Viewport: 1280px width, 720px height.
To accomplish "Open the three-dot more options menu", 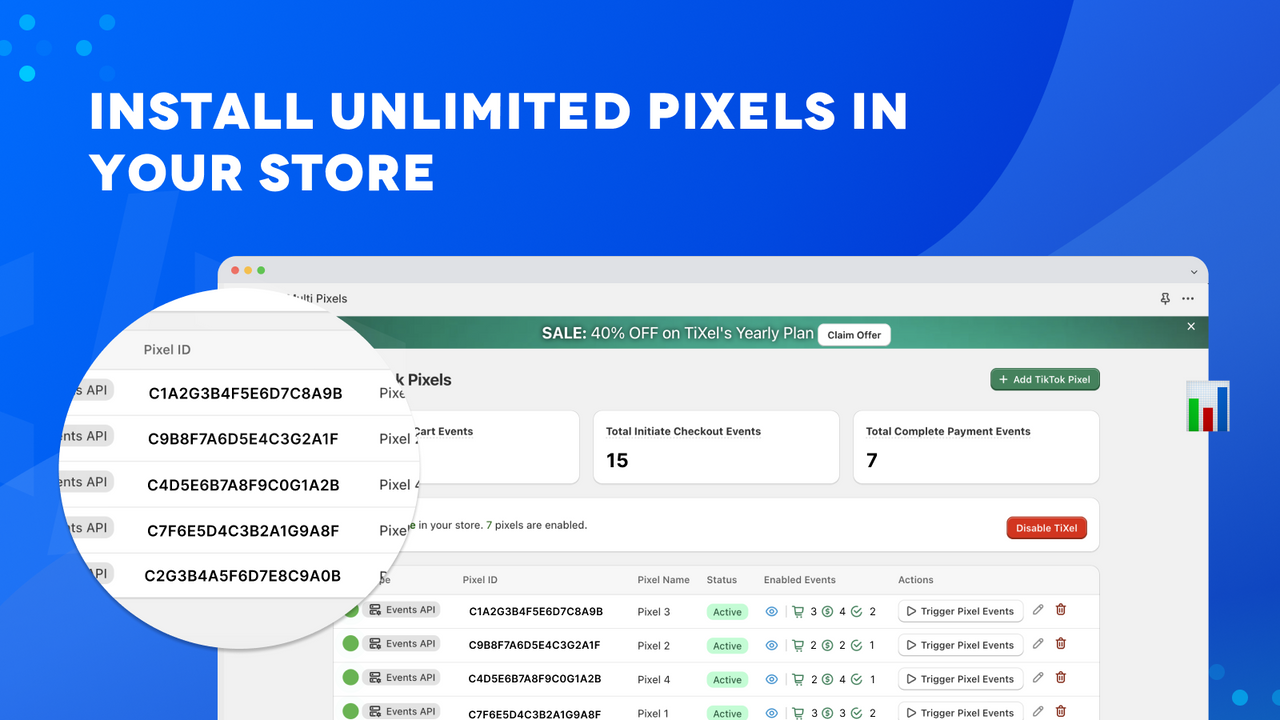I will click(1188, 299).
